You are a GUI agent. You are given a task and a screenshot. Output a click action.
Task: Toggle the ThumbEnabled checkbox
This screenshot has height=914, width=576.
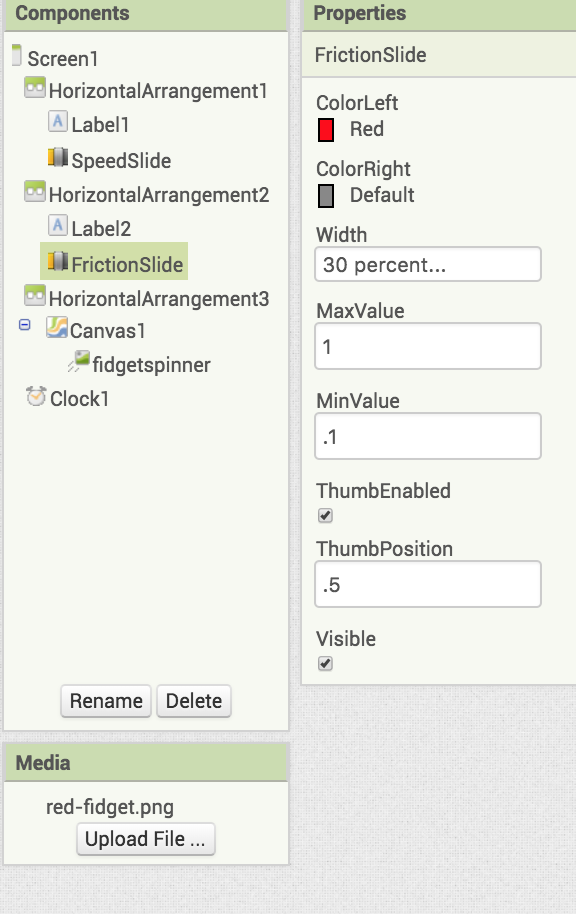325,515
